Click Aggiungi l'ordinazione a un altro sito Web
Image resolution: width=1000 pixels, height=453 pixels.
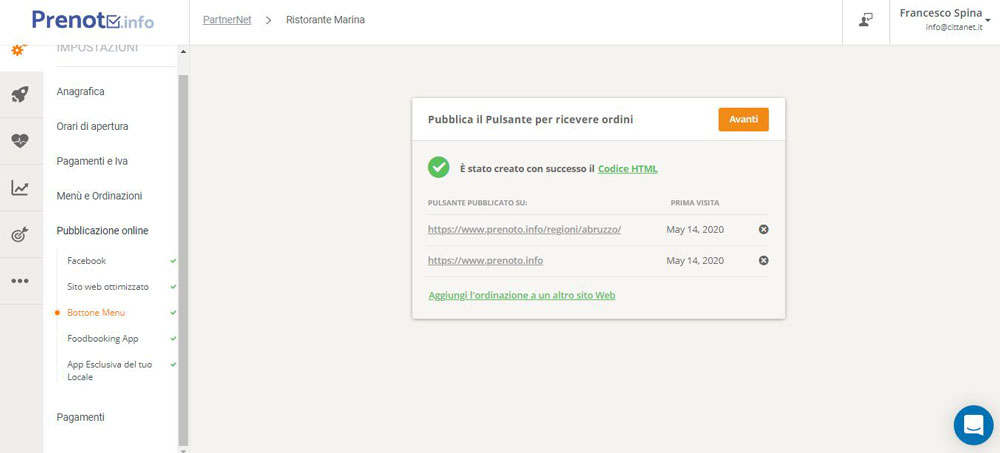click(521, 296)
